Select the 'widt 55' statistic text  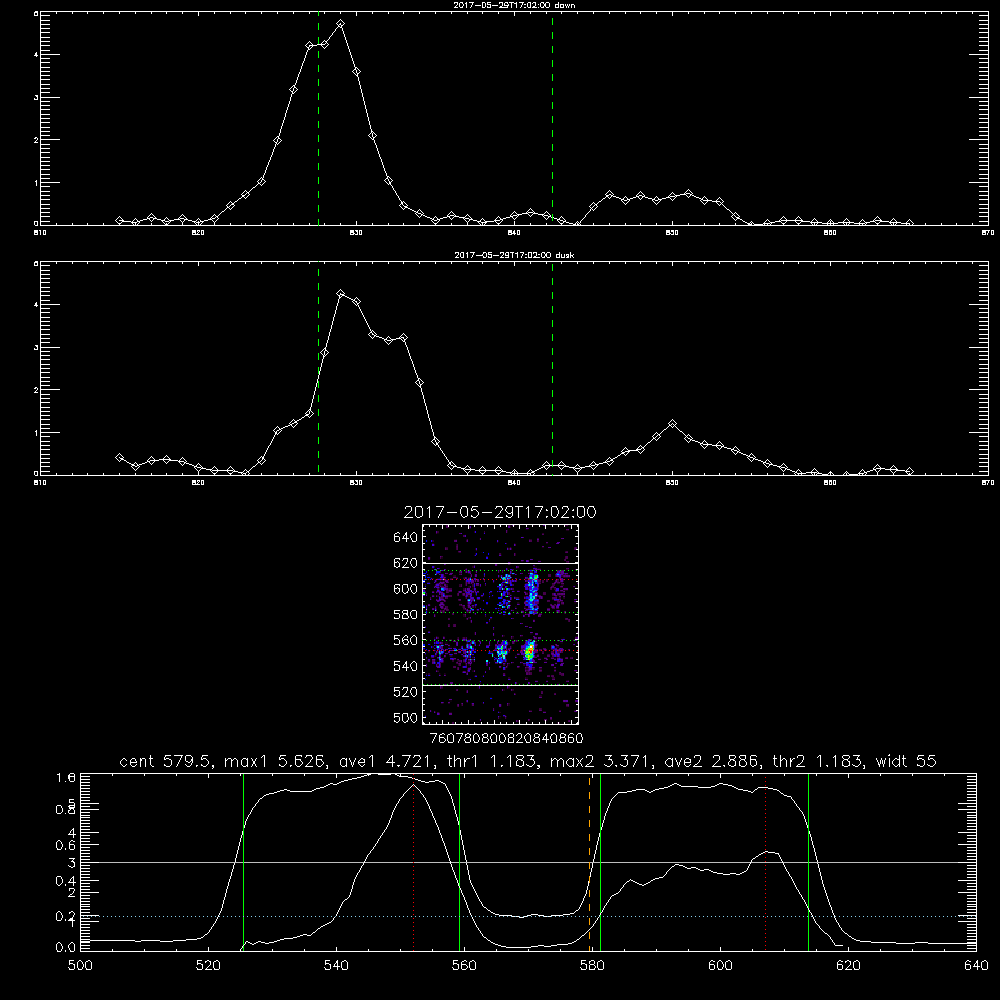click(x=906, y=761)
